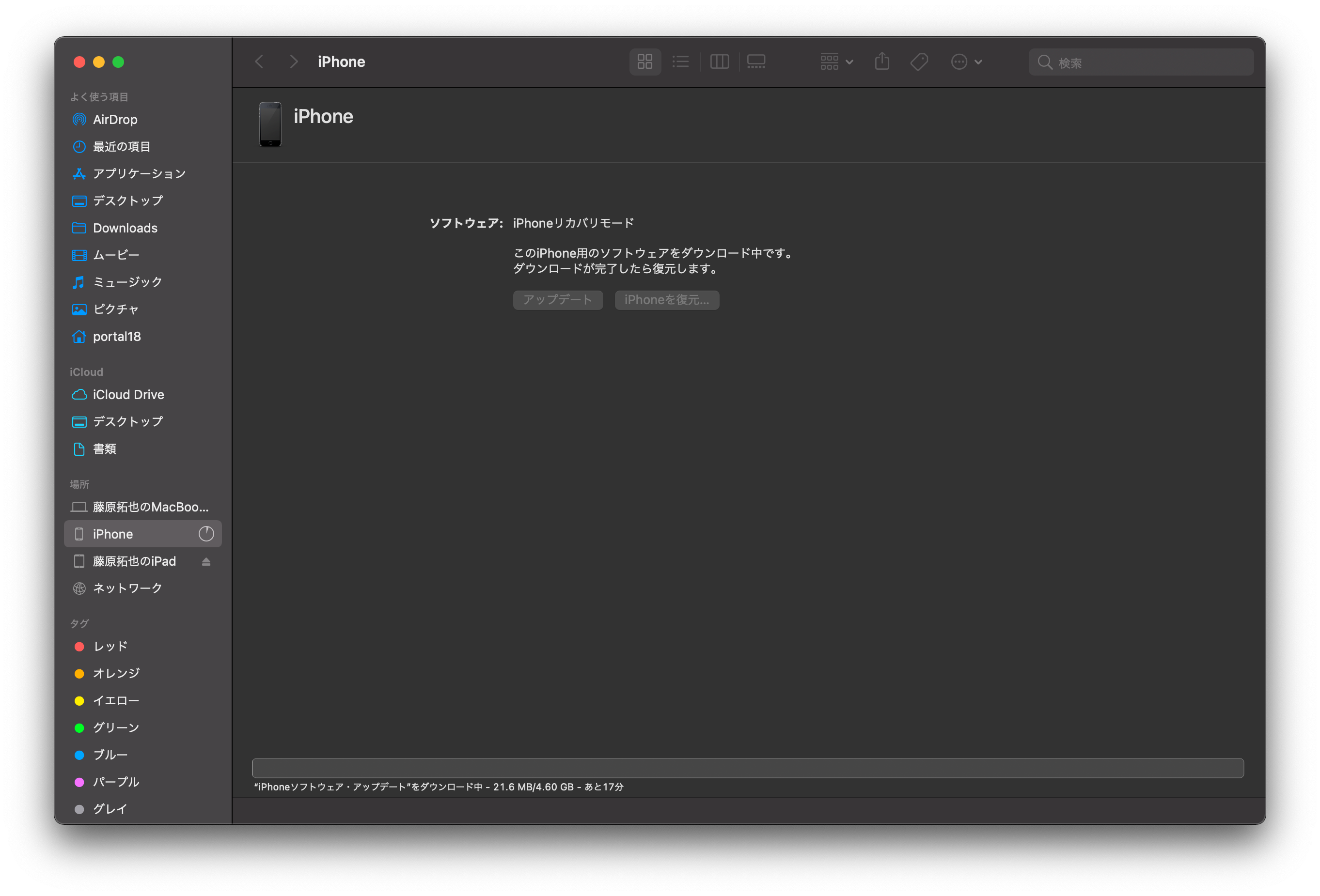This screenshot has height=896, width=1320.
Task: Open iCloud Drive from sidebar
Action: [x=128, y=394]
